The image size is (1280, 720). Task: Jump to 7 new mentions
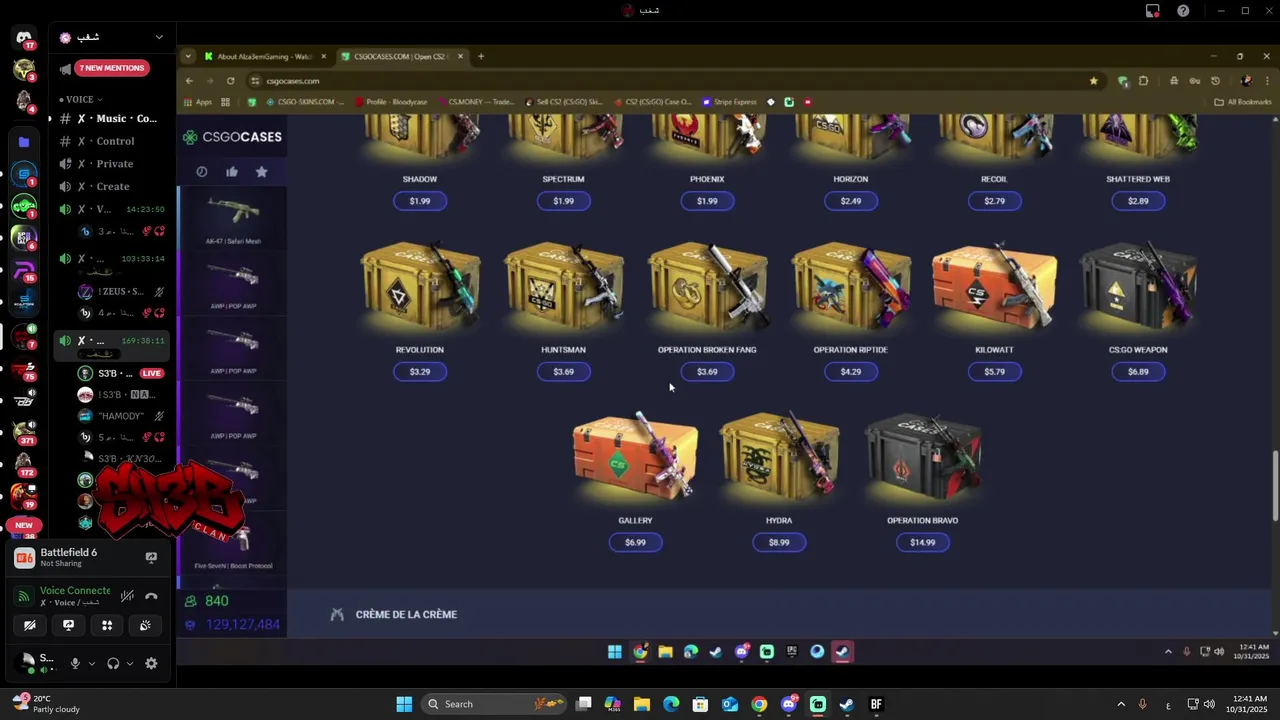(x=111, y=68)
